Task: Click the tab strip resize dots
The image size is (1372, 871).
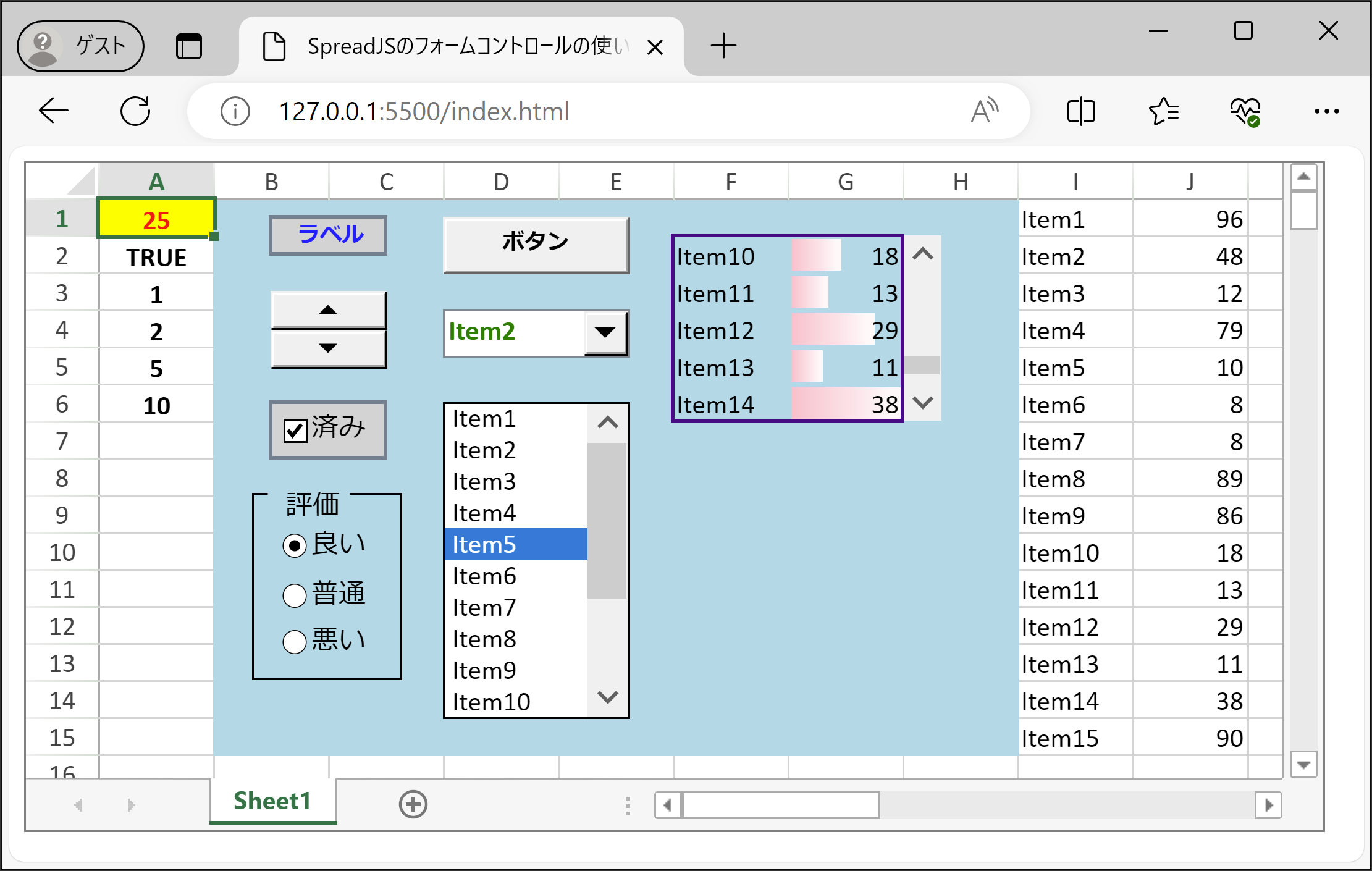Action: pos(628,806)
